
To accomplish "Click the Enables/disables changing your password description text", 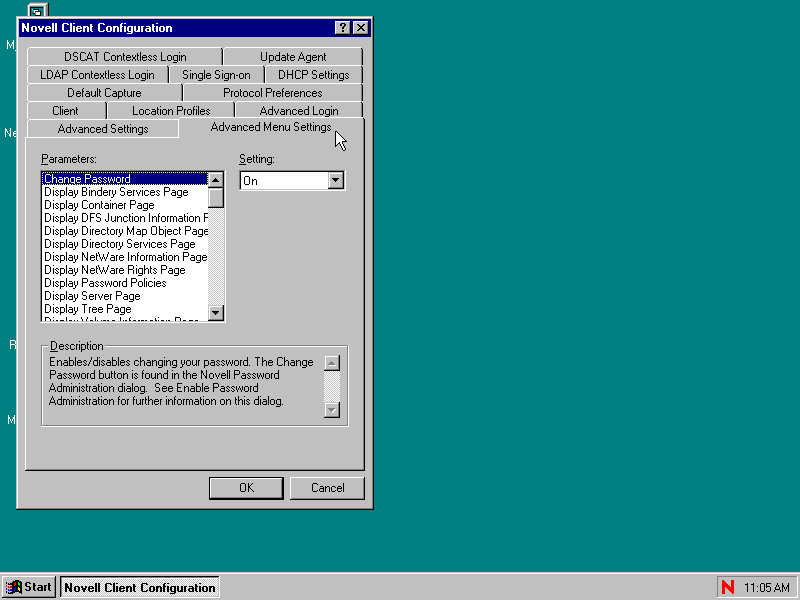I will pos(181,382).
